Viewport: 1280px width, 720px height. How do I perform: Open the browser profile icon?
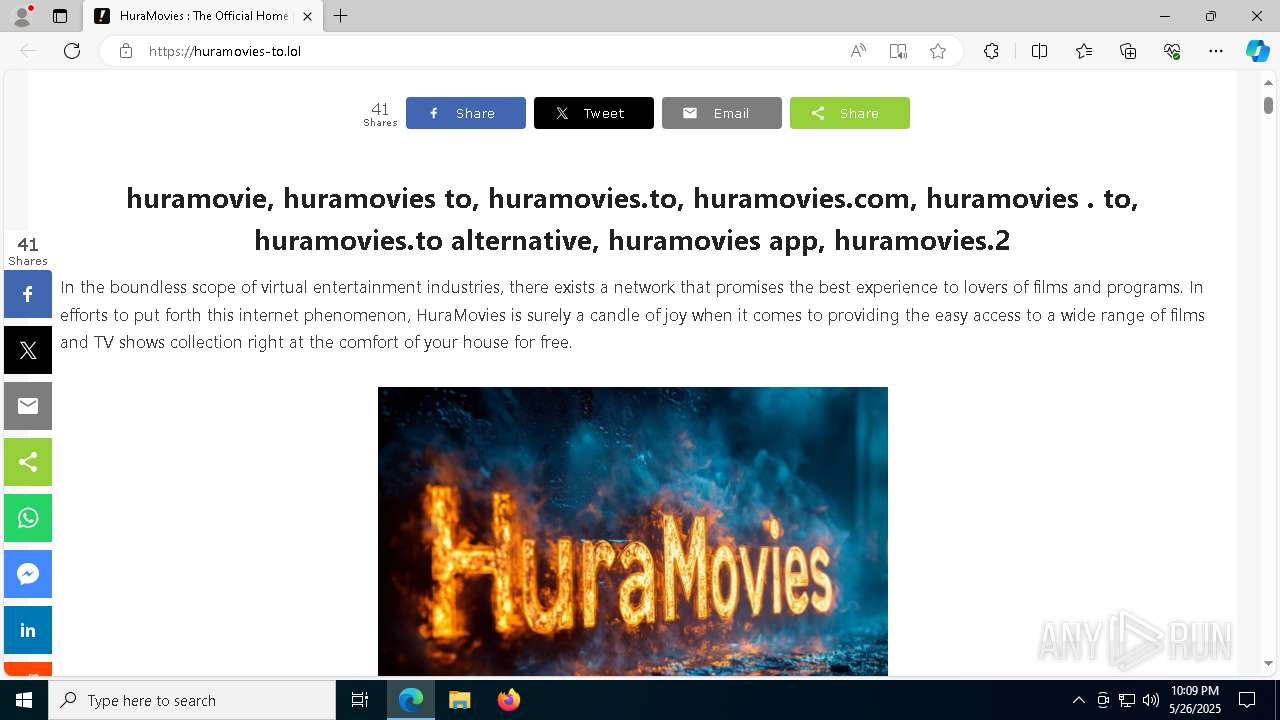[x=22, y=16]
